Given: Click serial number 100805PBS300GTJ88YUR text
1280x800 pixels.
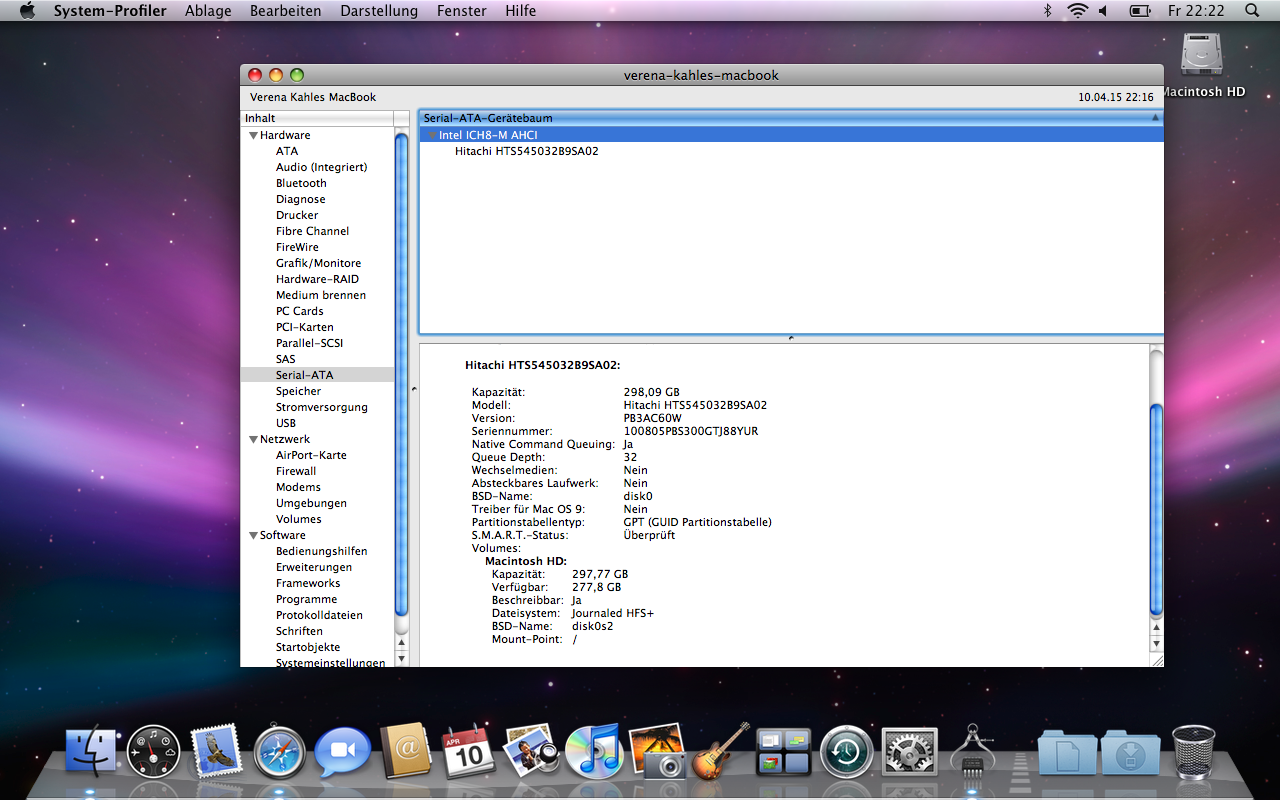Looking at the screenshot, I should [690, 431].
